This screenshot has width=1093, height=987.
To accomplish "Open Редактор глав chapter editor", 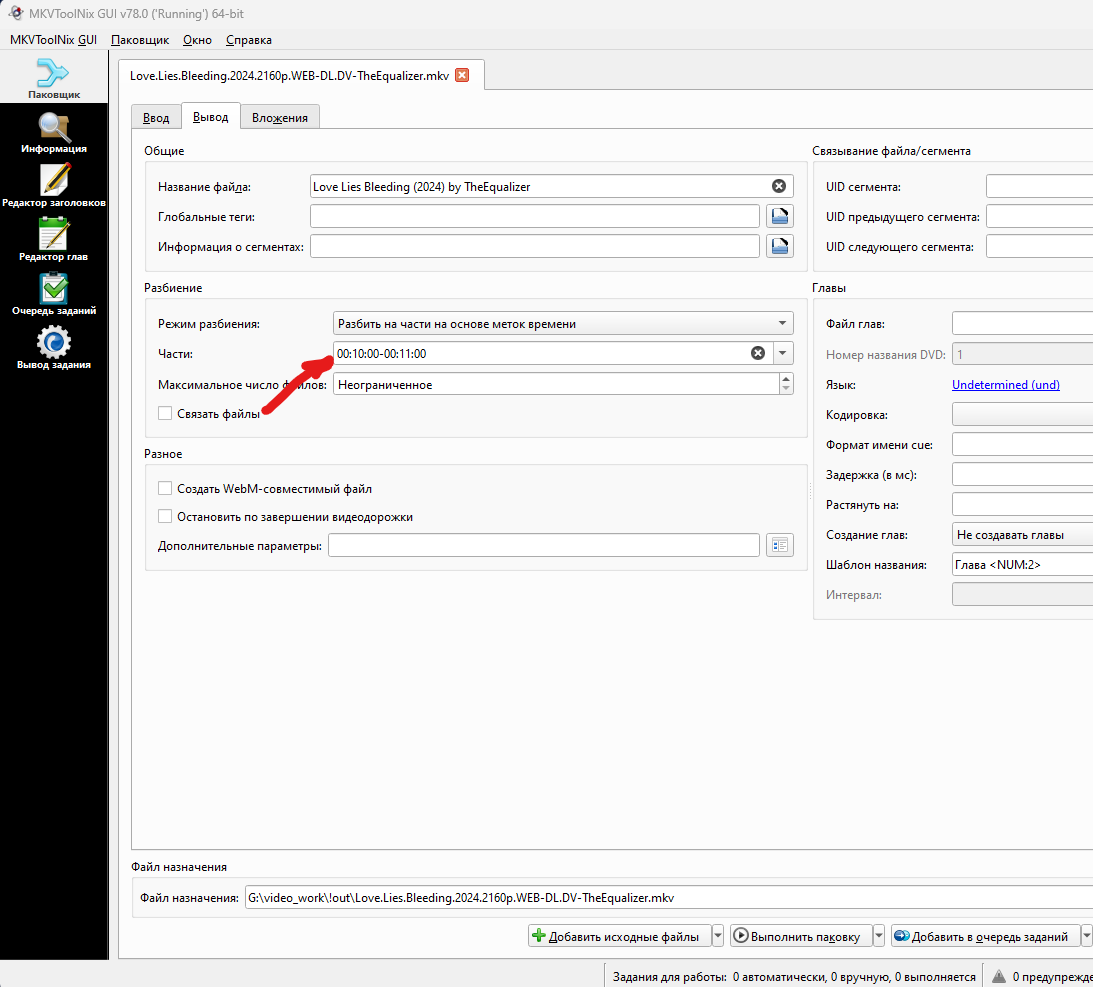I will 53,241.
